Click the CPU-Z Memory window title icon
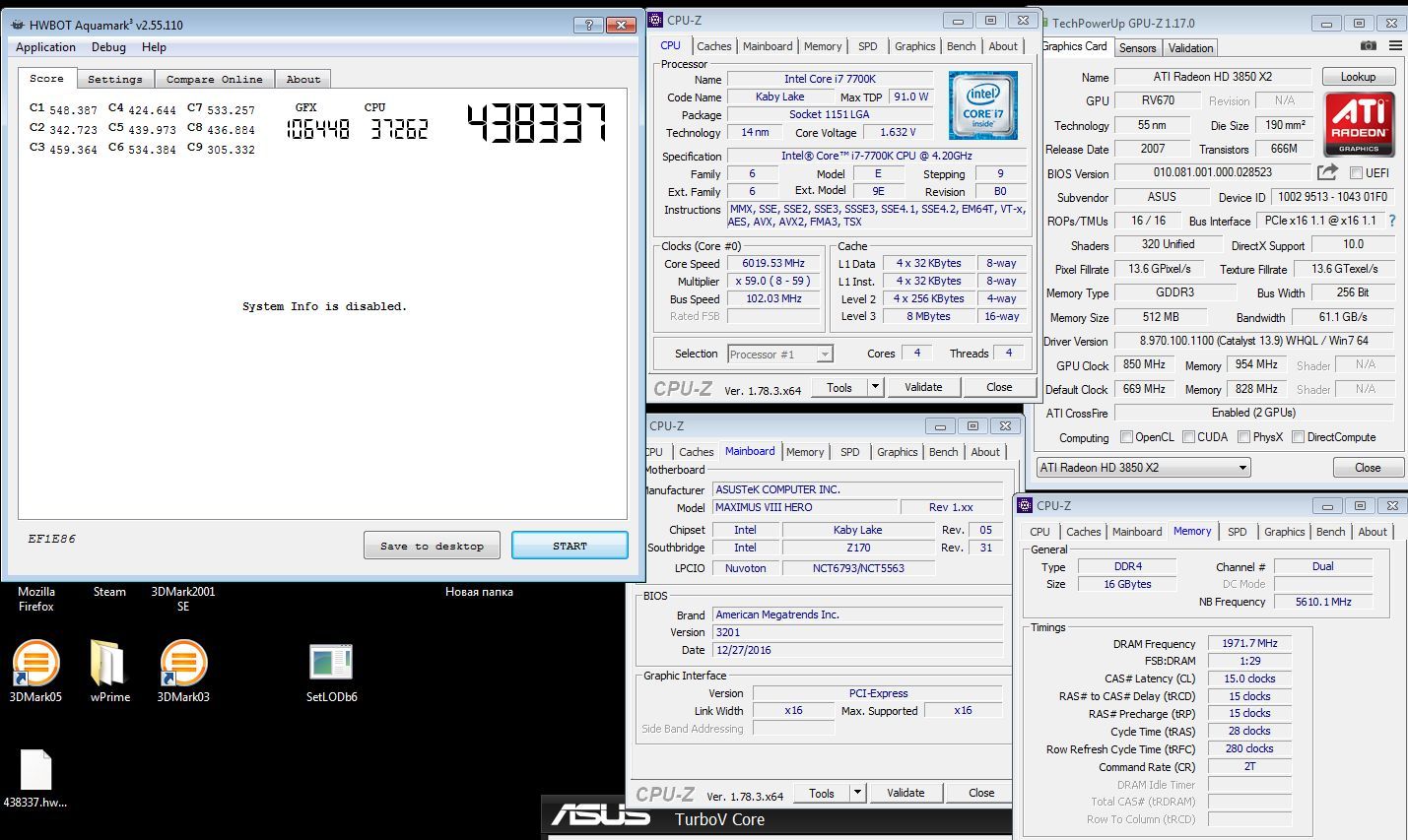1408x840 pixels. (1025, 505)
